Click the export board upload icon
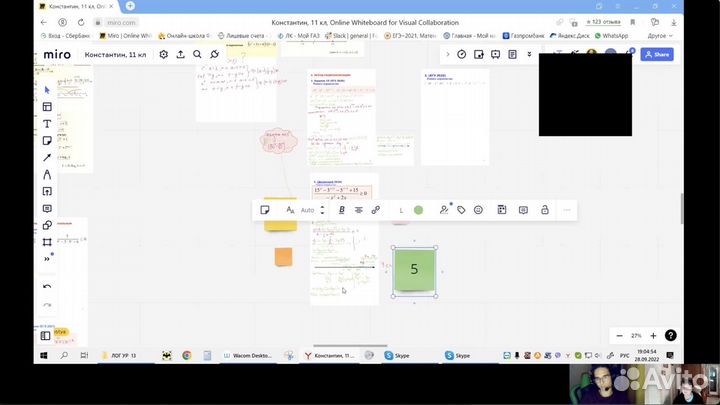720x405 pixels. click(x=180, y=55)
